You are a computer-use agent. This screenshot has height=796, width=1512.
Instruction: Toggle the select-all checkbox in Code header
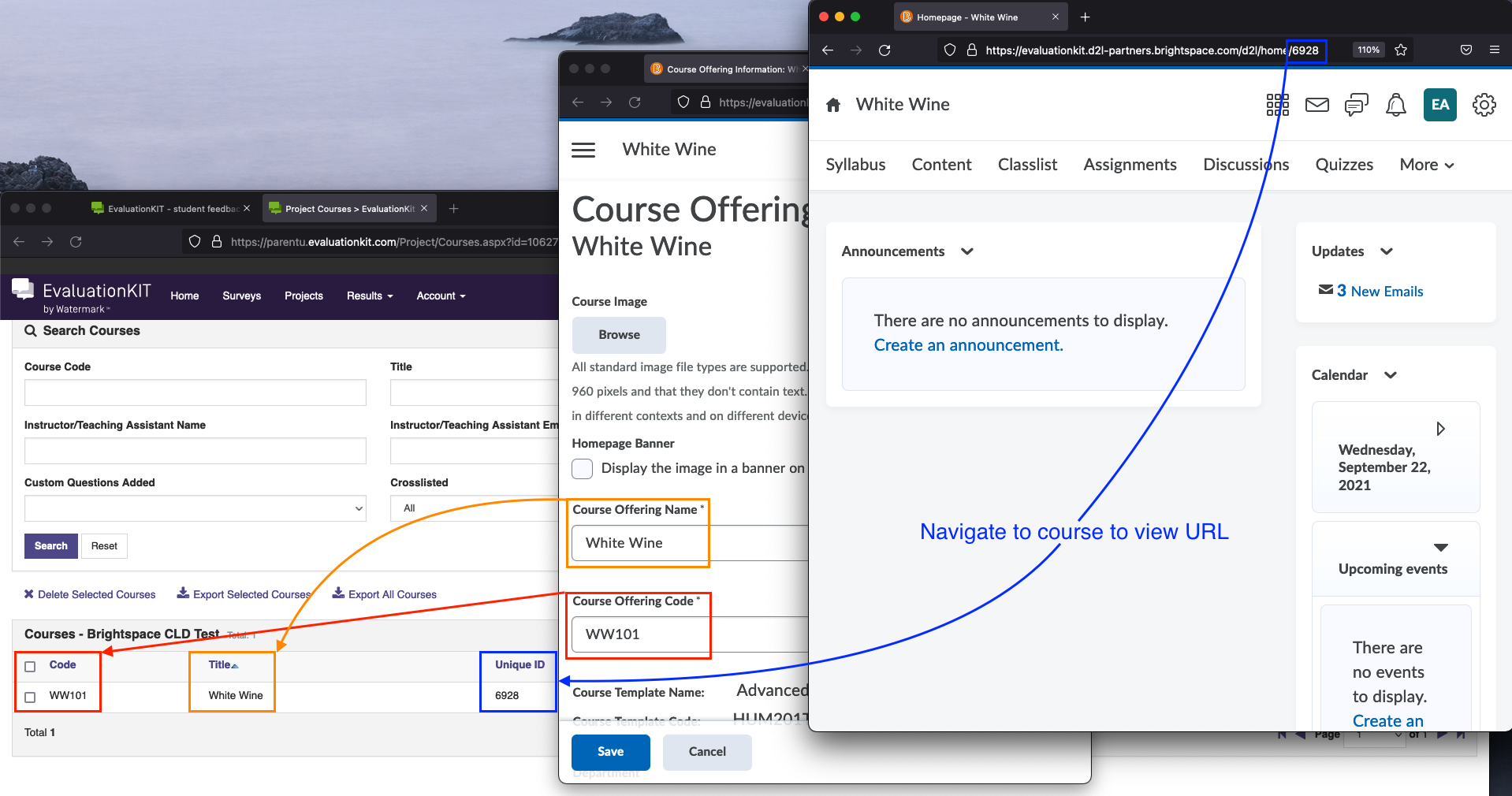coord(30,667)
